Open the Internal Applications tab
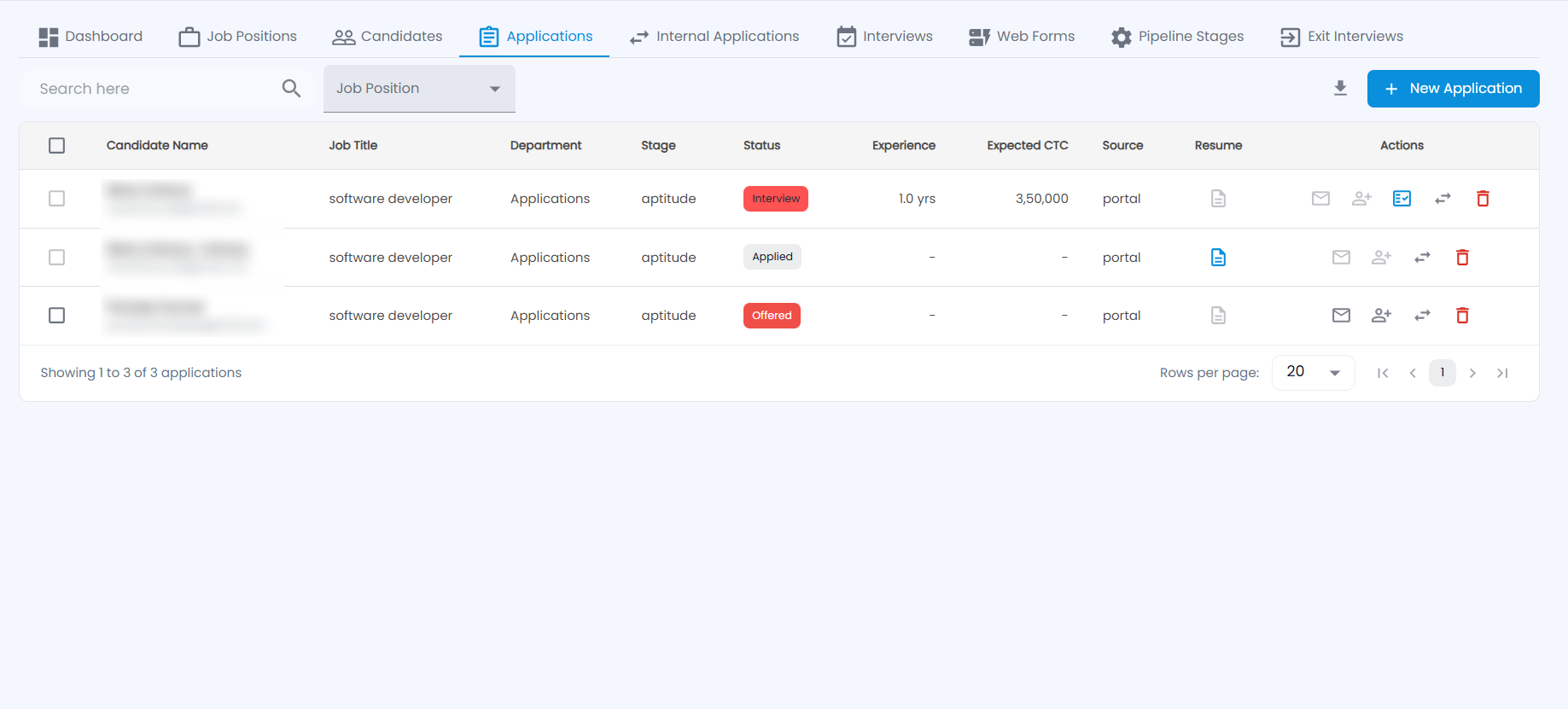Viewport: 1568px width, 709px height. click(714, 37)
